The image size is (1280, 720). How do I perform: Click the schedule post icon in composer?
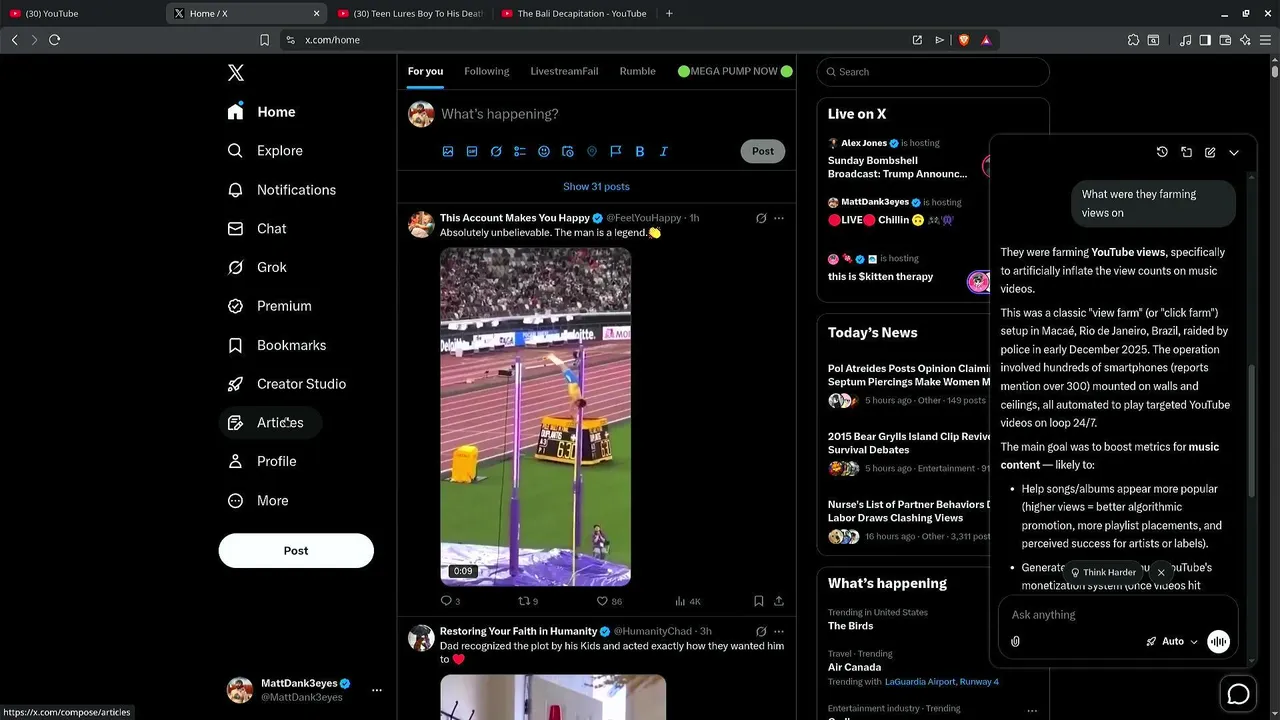pos(568,152)
